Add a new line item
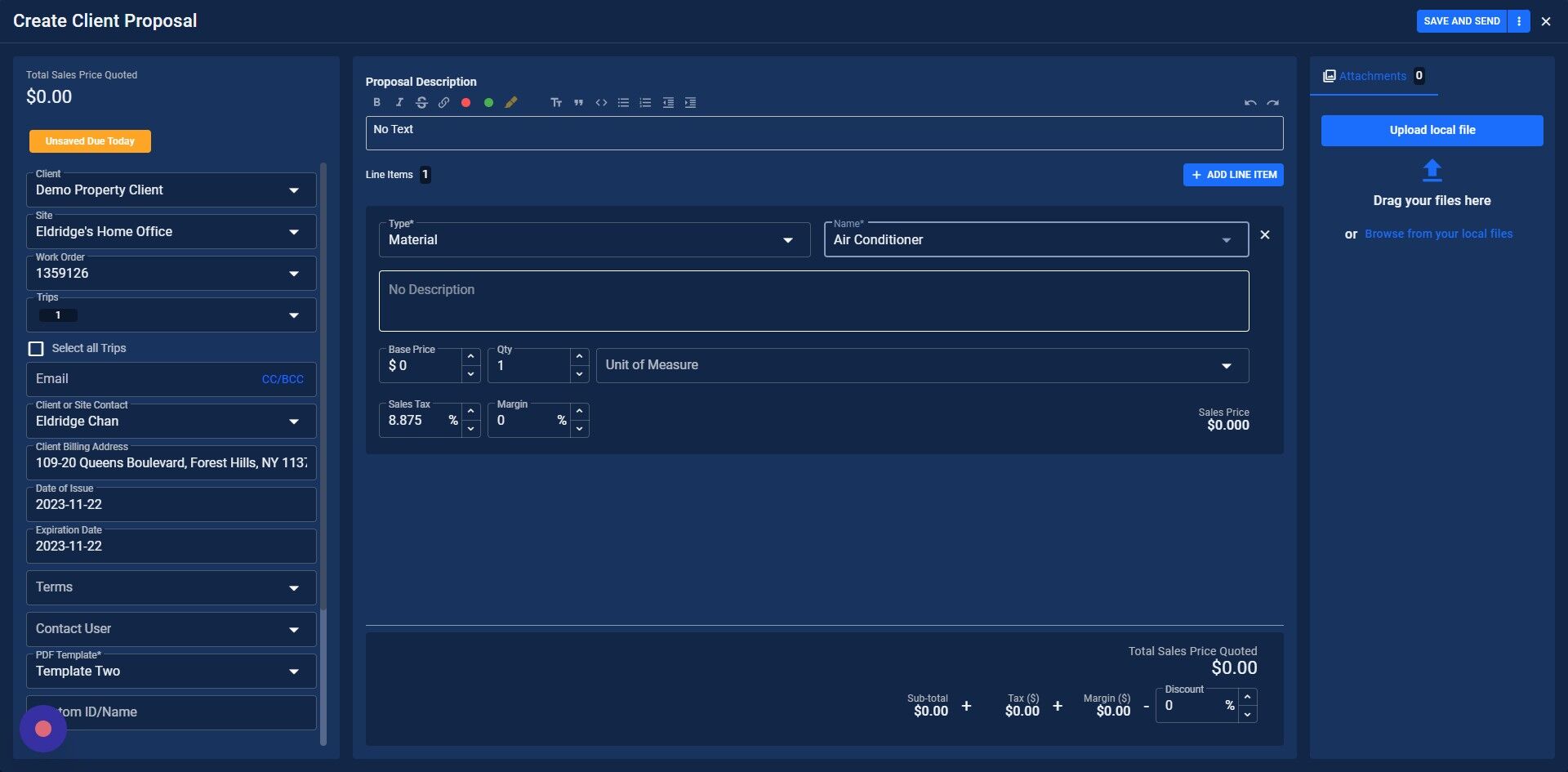The width and height of the screenshot is (1568, 772). point(1233,175)
